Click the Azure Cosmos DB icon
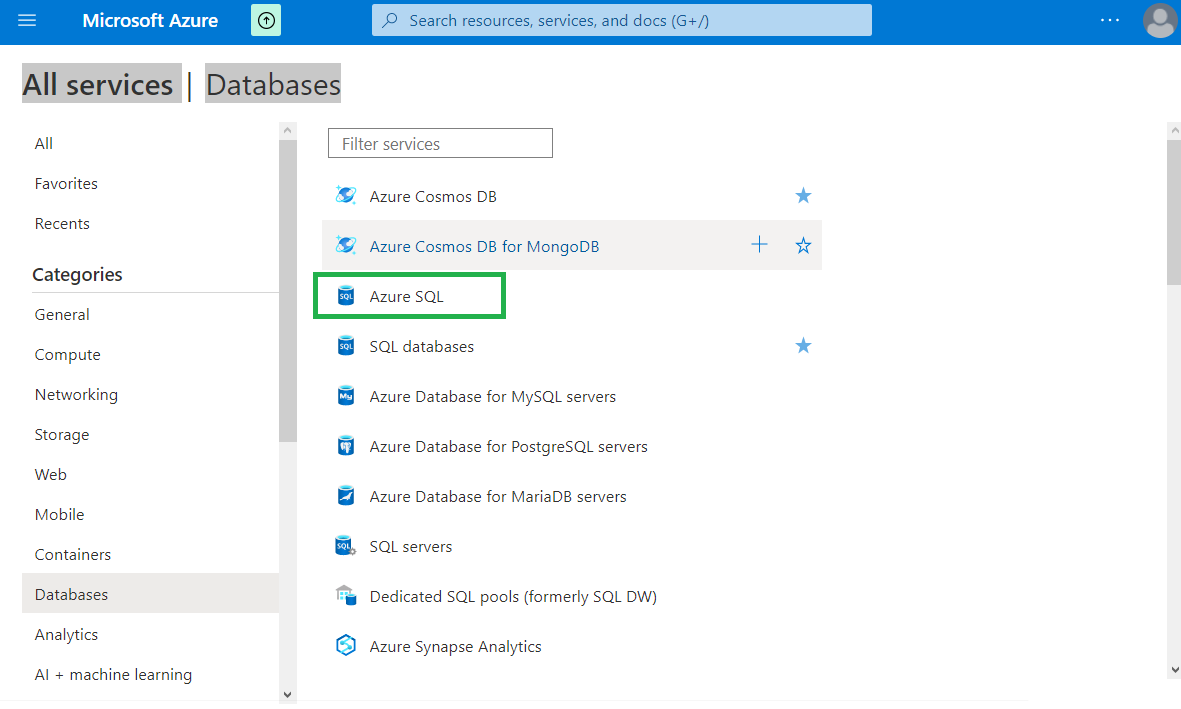Viewport: 1181px width, 709px height. click(x=346, y=196)
